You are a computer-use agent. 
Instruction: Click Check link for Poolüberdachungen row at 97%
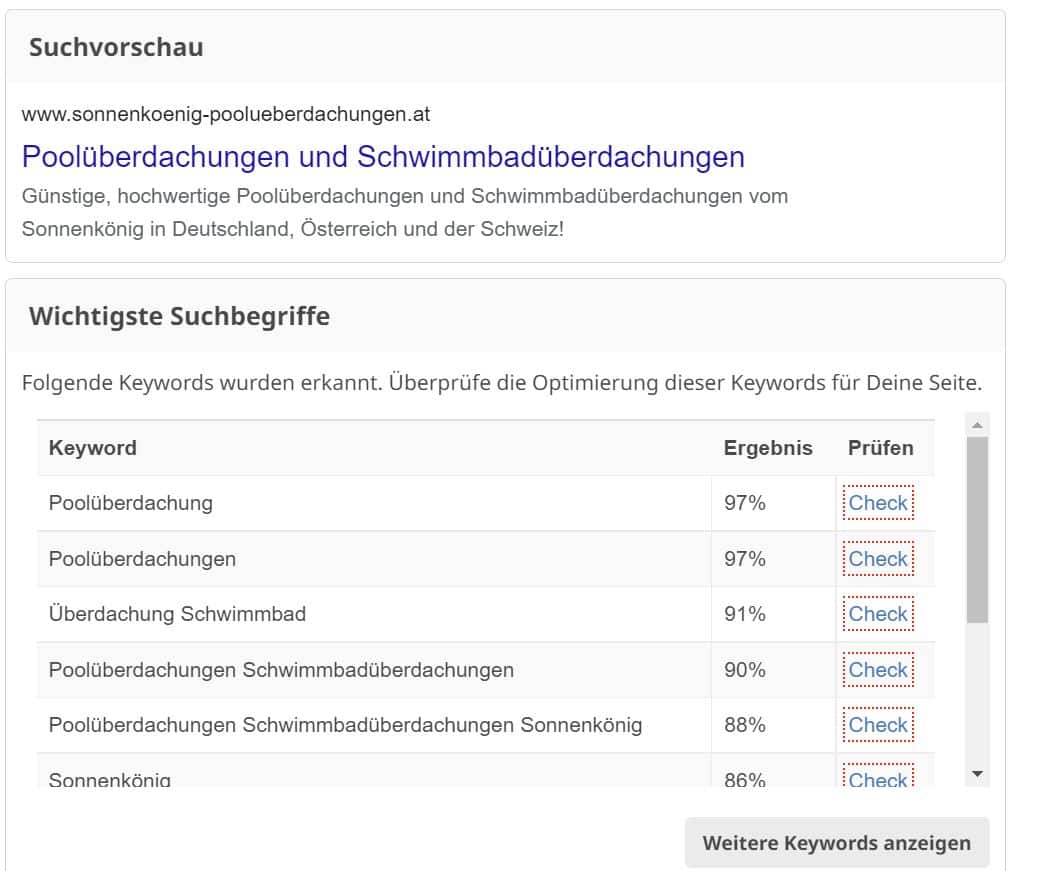pos(878,559)
